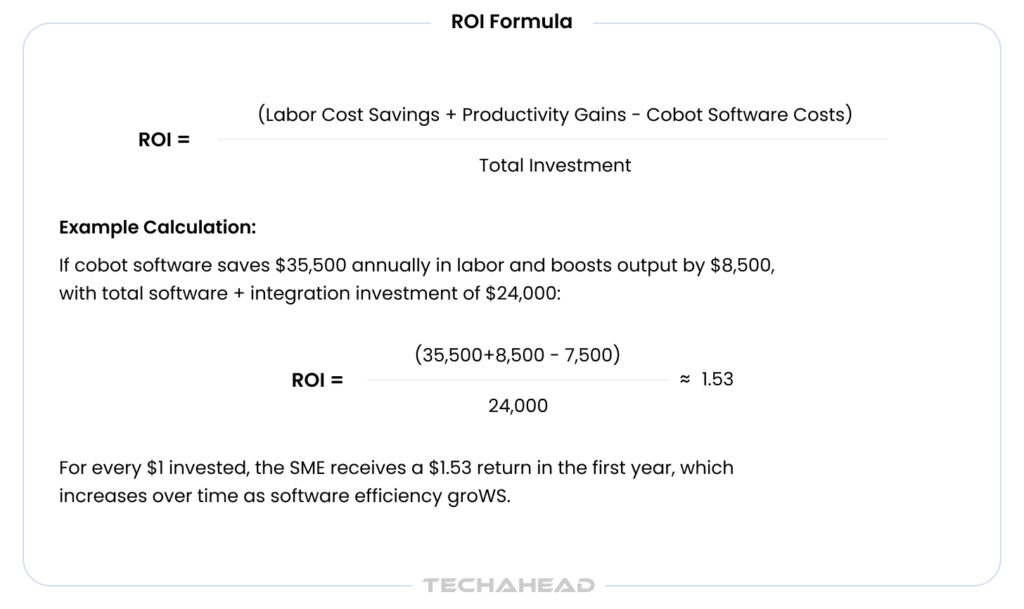
Task: Click the "Total Investment" denominator
Action: [x=555, y=166]
